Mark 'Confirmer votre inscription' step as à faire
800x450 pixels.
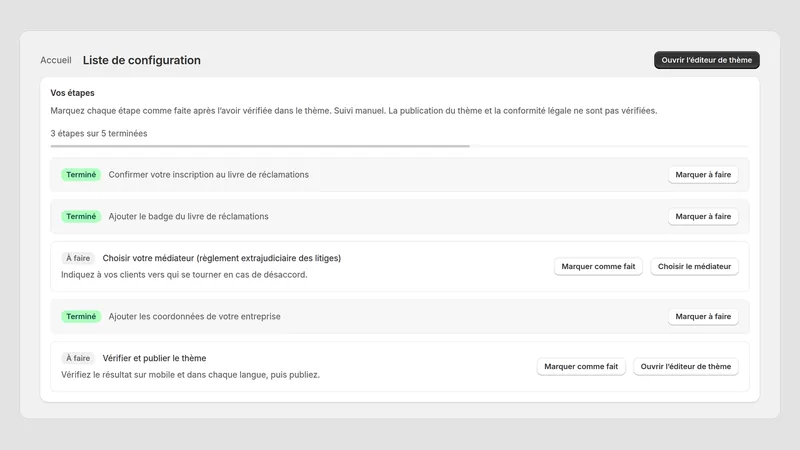click(x=703, y=174)
